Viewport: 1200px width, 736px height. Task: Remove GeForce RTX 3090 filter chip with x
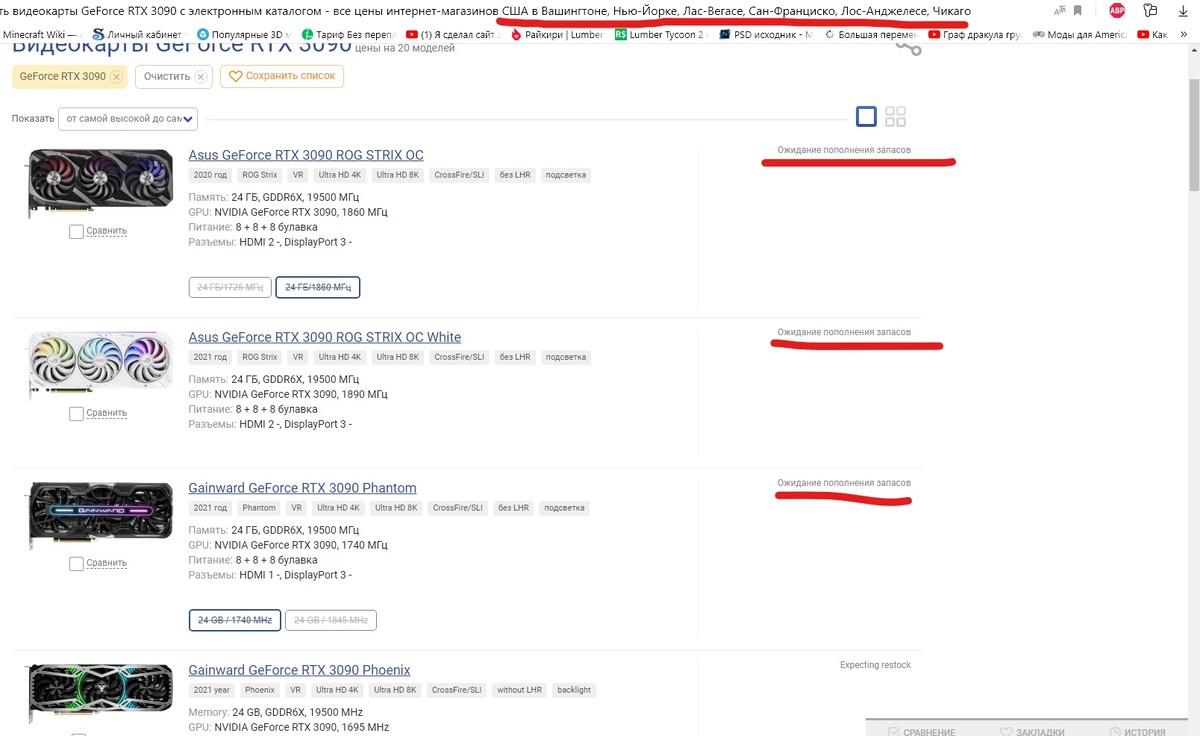116,77
